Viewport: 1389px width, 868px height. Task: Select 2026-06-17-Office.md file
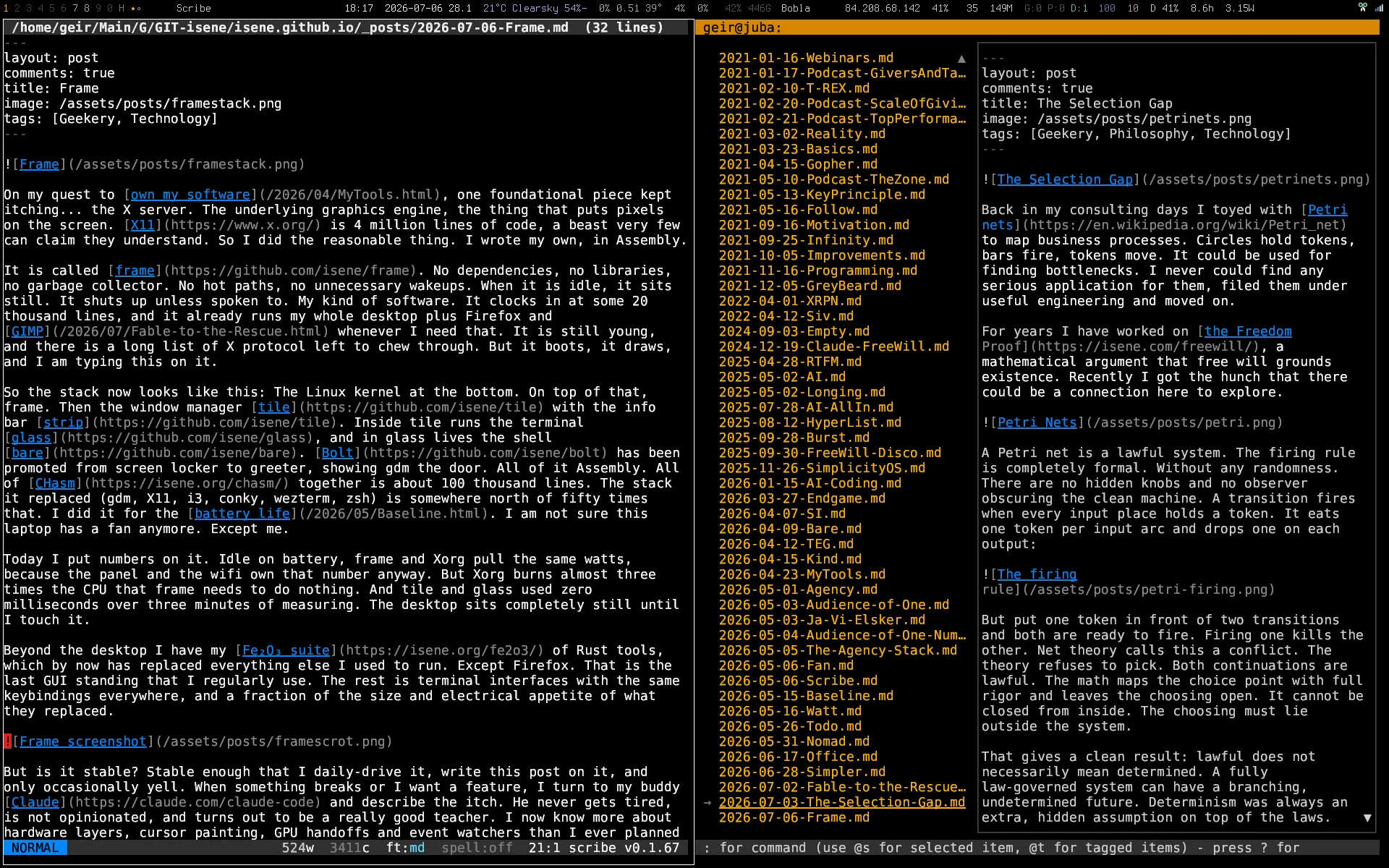[798, 757]
